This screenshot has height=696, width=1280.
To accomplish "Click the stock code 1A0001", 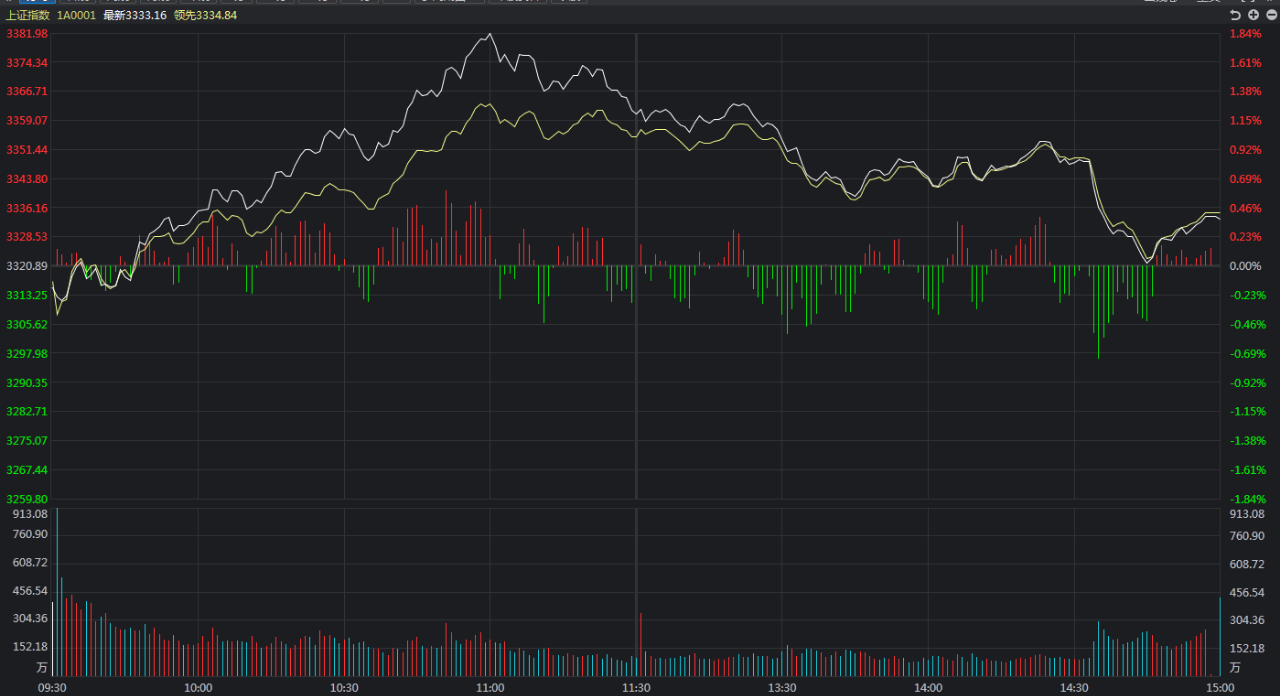I will coord(76,15).
